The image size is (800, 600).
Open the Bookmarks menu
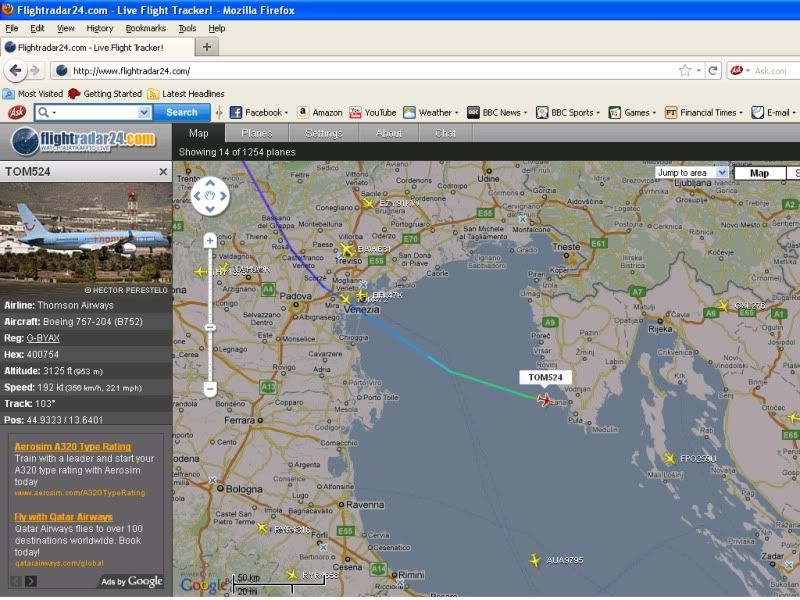pos(145,28)
